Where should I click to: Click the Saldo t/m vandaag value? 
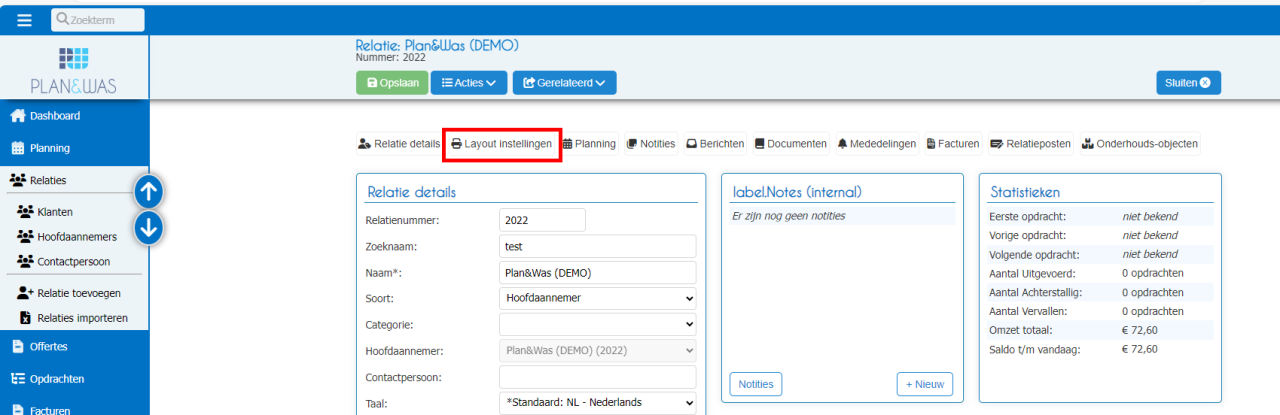point(1140,349)
